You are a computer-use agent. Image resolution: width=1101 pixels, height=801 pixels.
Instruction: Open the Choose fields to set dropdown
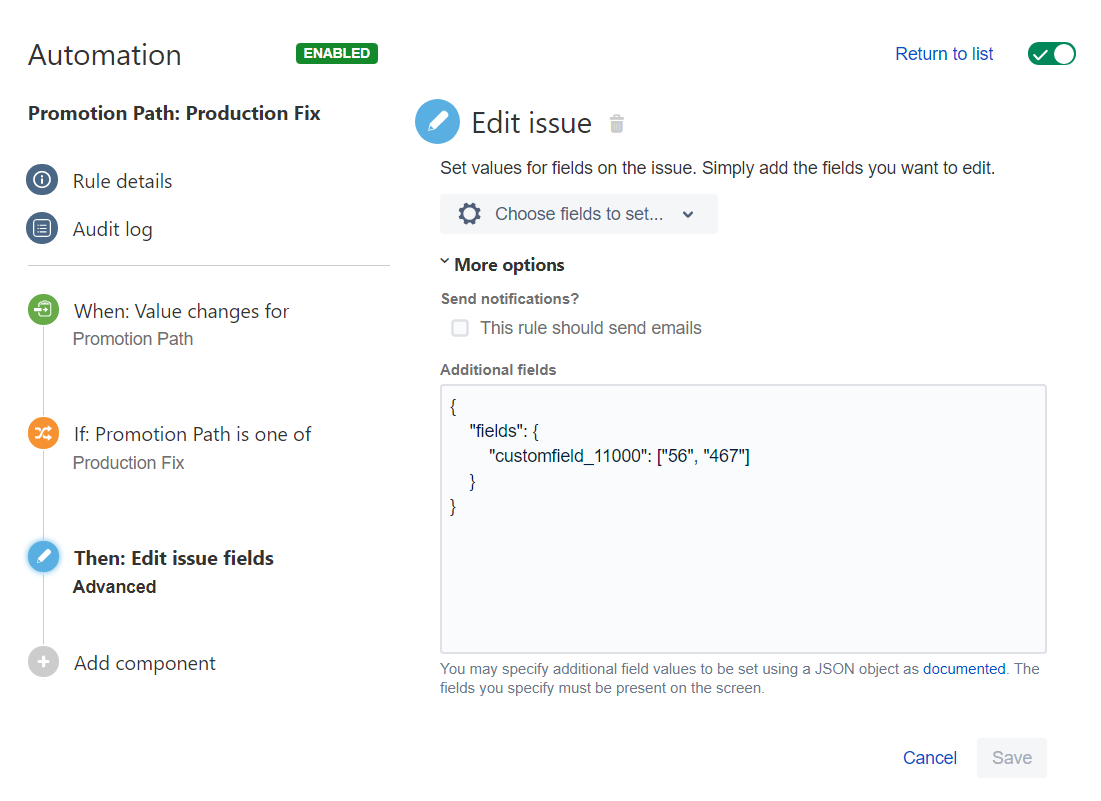[578, 214]
